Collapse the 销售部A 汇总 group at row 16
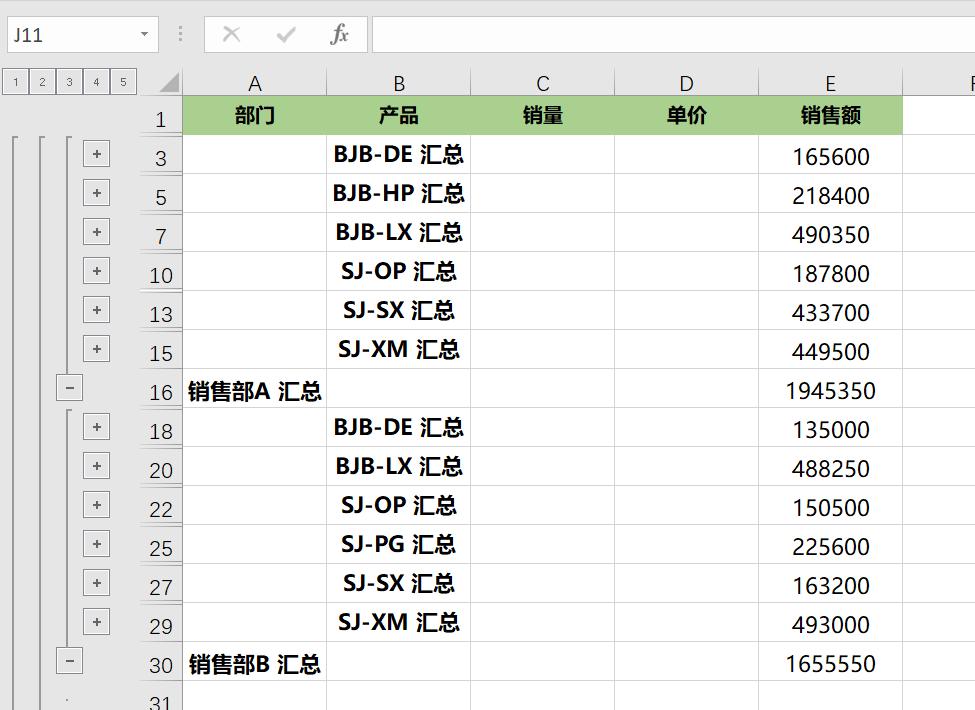Viewport: 975px width, 710px height. 70,388
